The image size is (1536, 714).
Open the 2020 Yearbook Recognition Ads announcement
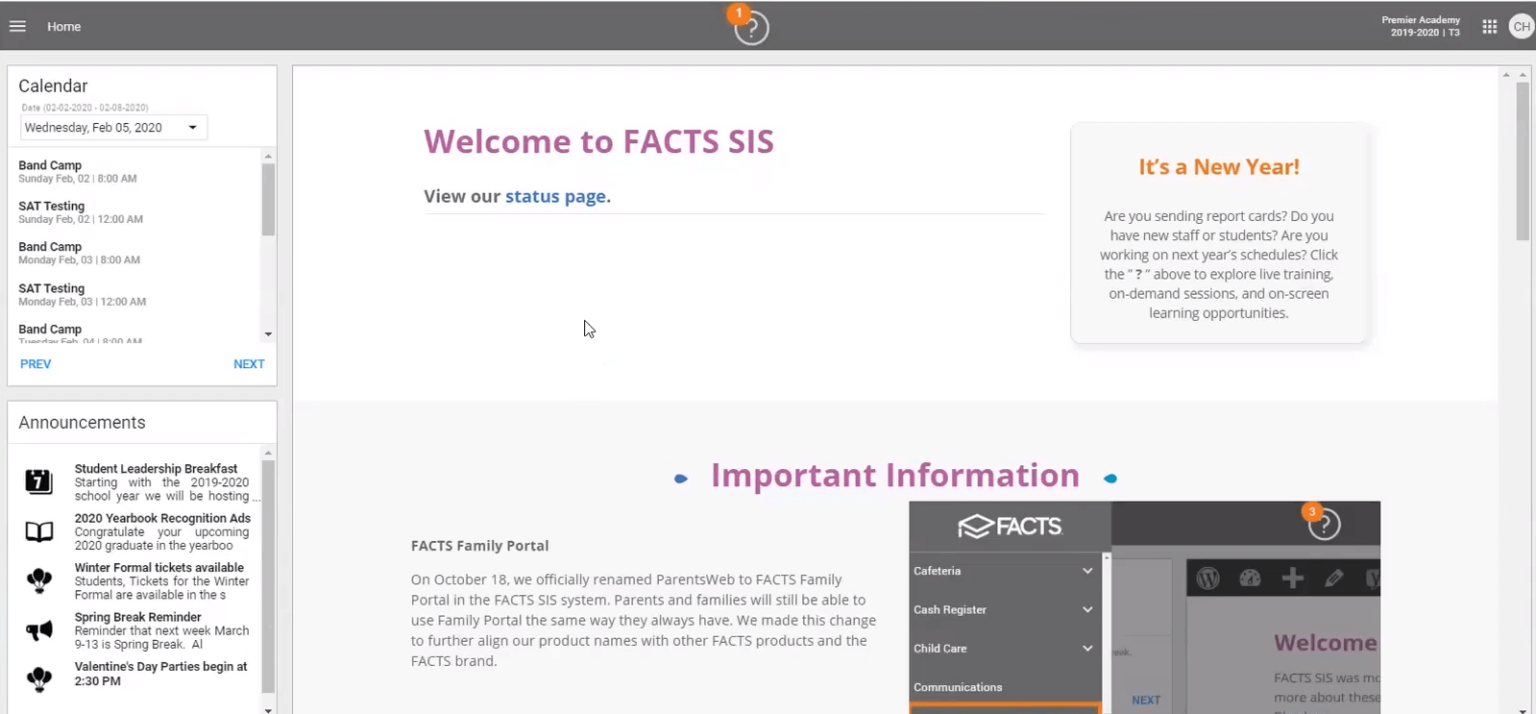pyautogui.click(x=162, y=523)
